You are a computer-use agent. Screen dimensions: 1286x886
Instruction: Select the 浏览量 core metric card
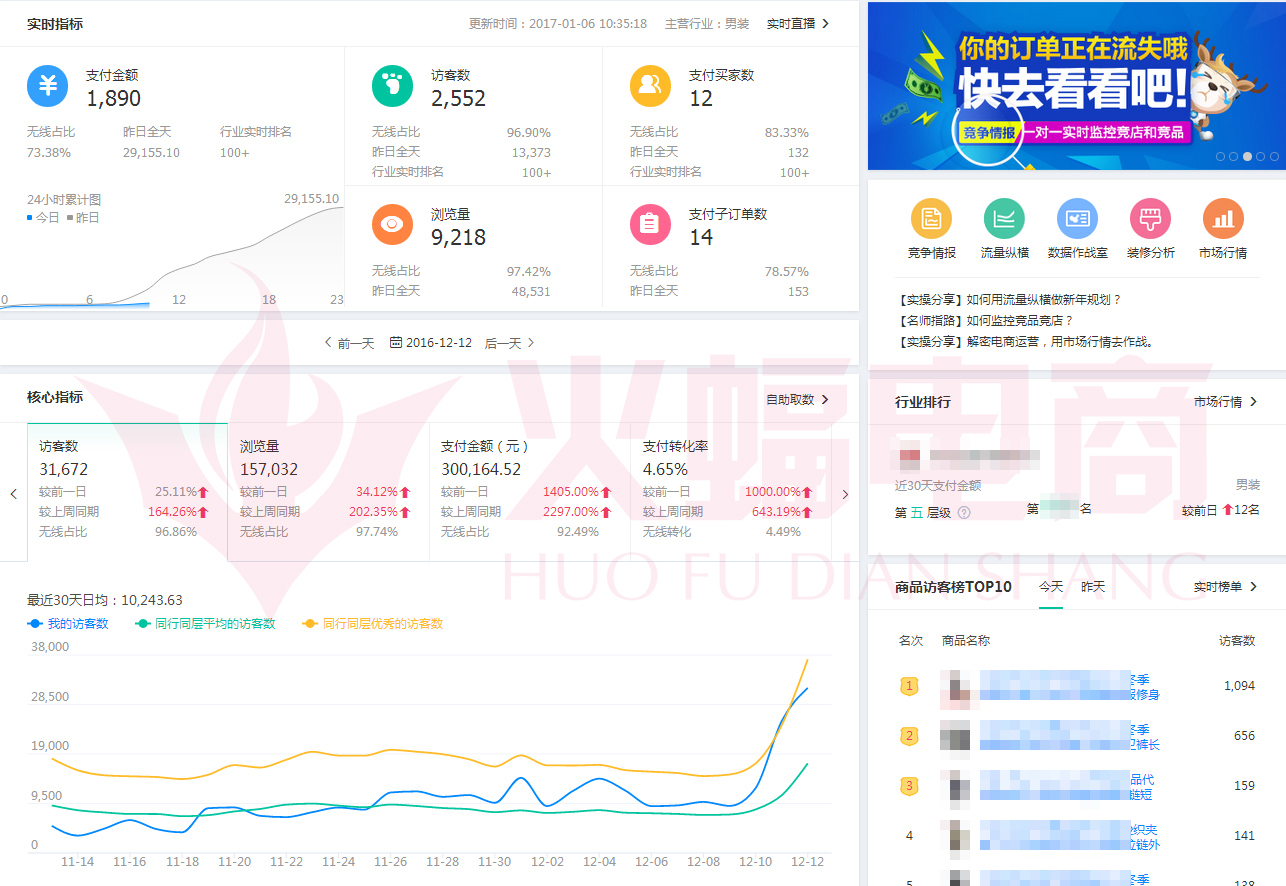pos(328,490)
